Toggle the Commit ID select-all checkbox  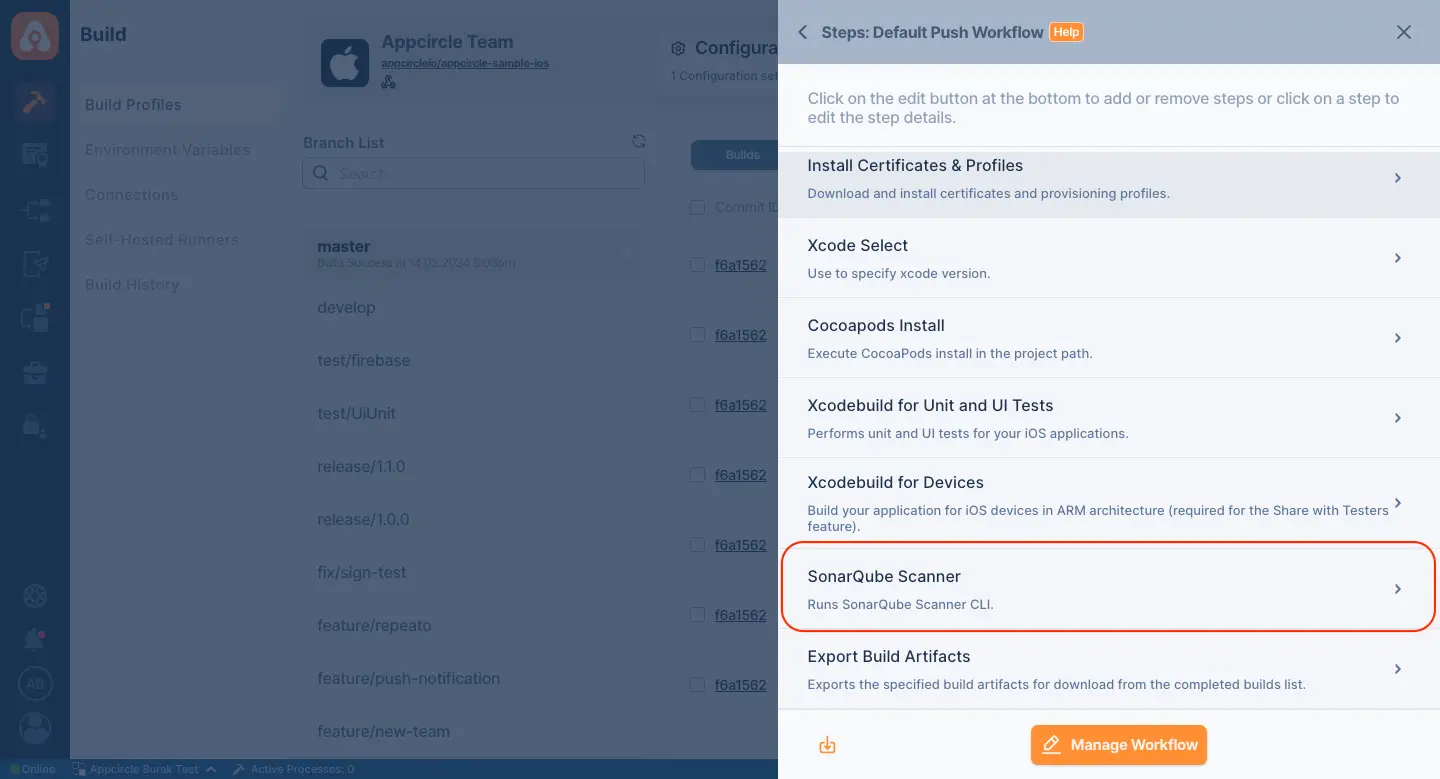697,207
